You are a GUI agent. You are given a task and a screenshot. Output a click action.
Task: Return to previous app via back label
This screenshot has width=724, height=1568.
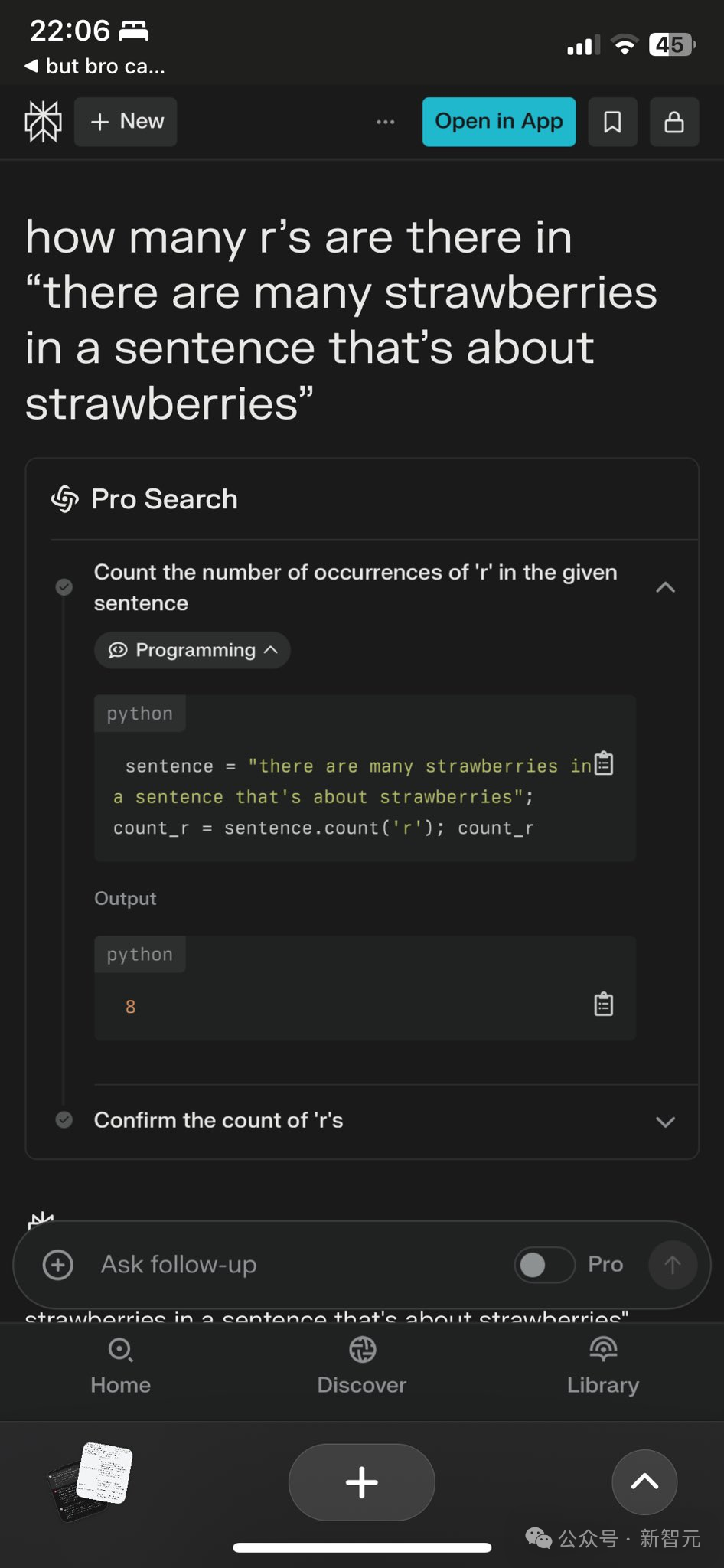point(96,67)
